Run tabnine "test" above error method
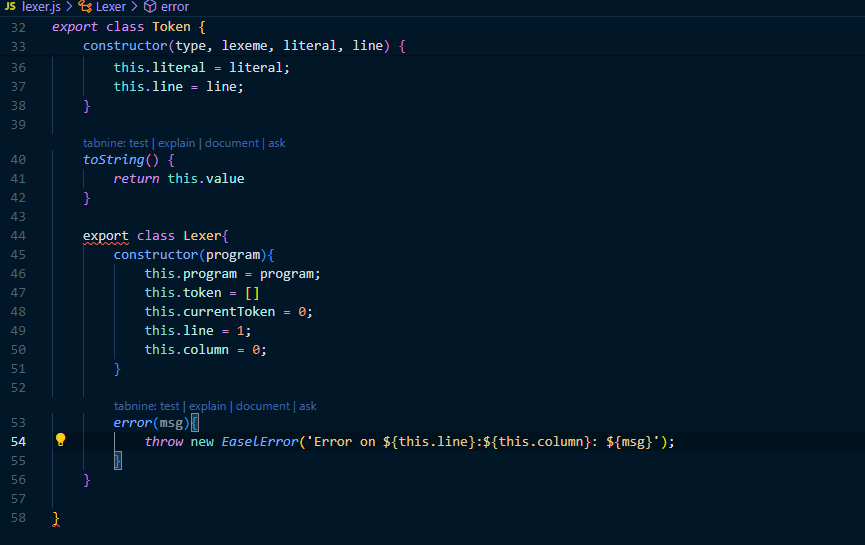The height and width of the screenshot is (545, 865). (x=169, y=406)
